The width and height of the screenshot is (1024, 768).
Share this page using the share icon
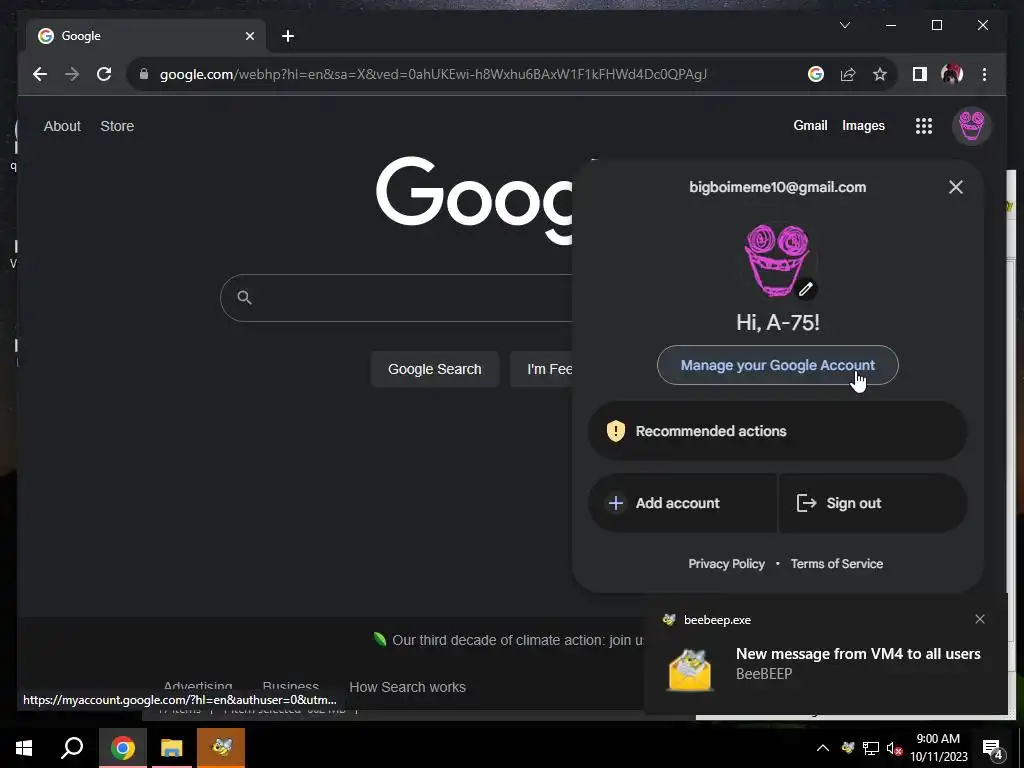pos(848,74)
